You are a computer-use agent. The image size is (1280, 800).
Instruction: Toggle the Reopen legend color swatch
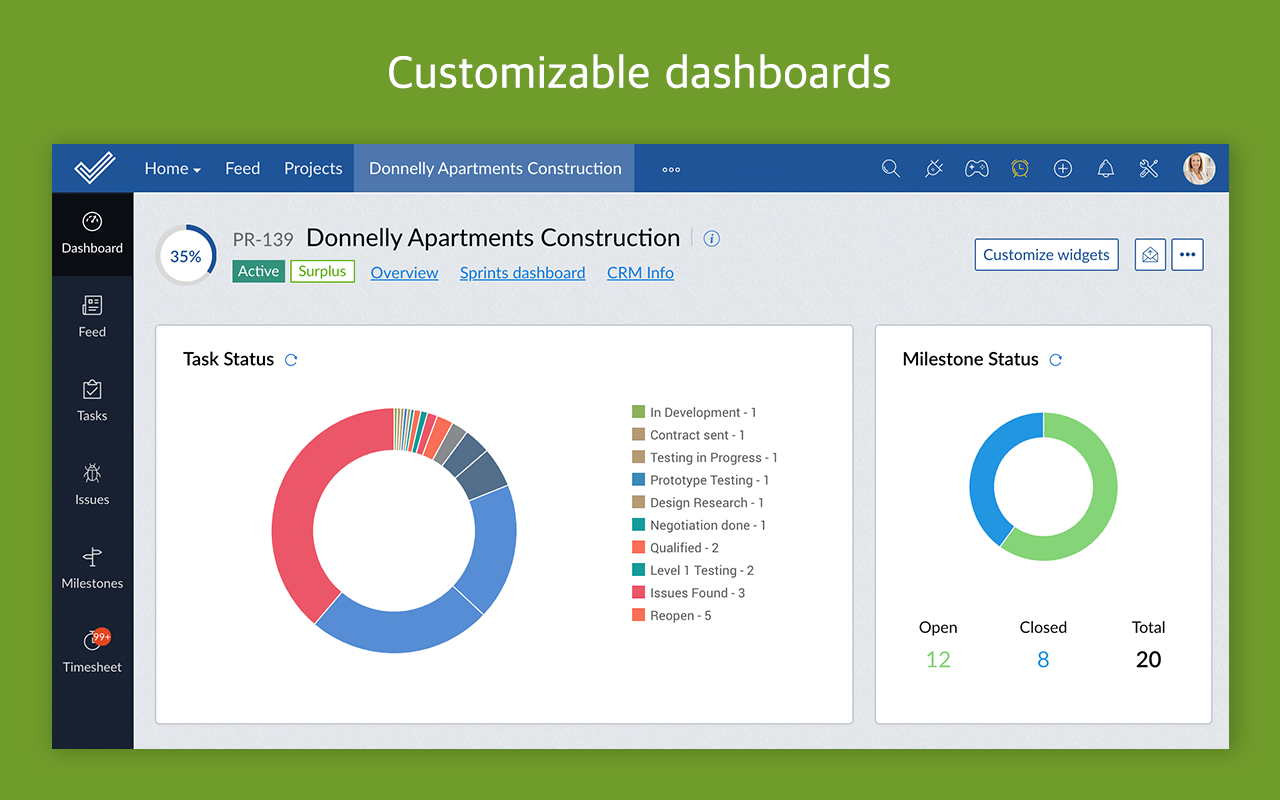tap(638, 615)
